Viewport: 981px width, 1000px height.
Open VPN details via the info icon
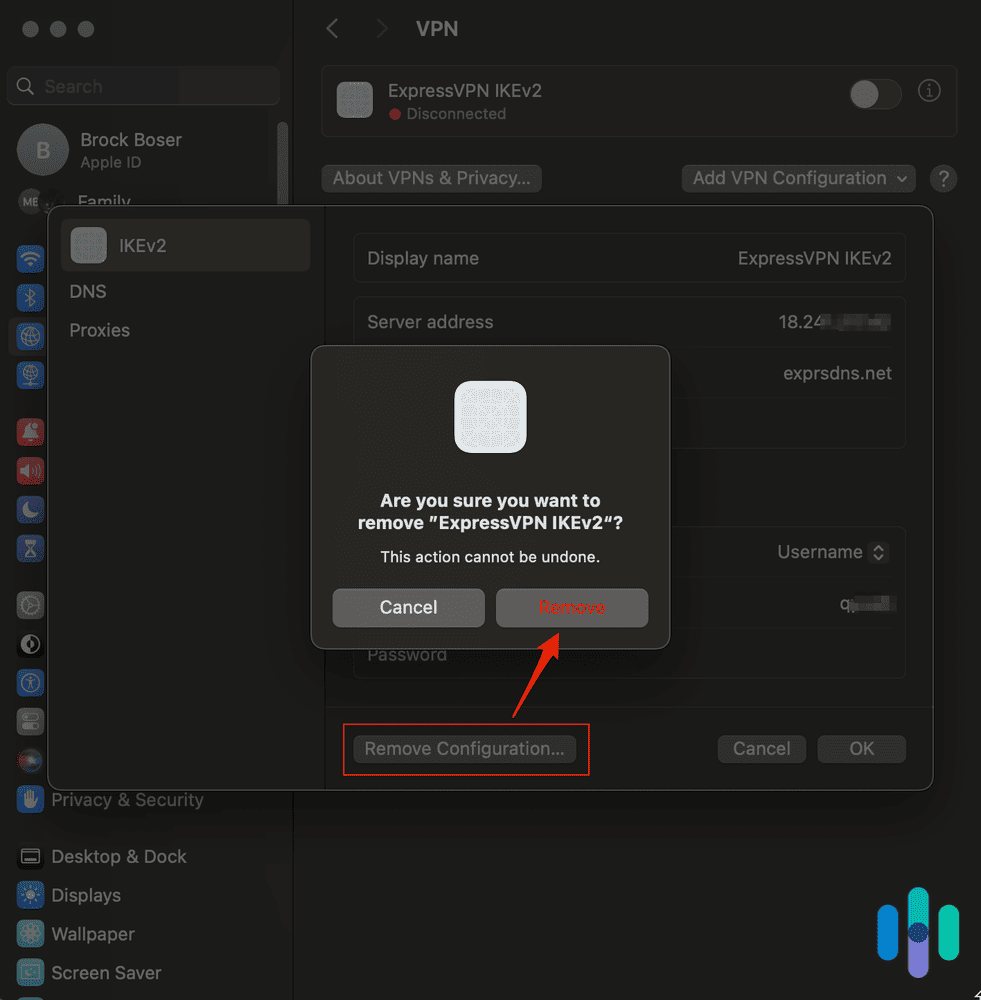929,90
